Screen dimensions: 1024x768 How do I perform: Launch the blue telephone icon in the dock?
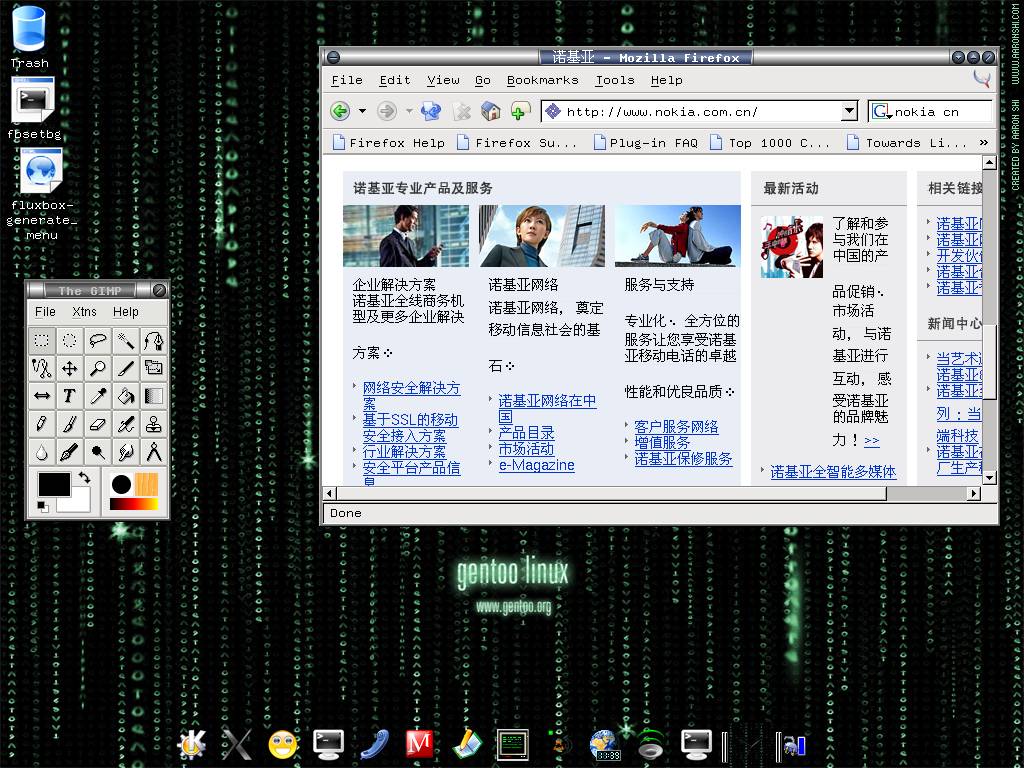[375, 744]
